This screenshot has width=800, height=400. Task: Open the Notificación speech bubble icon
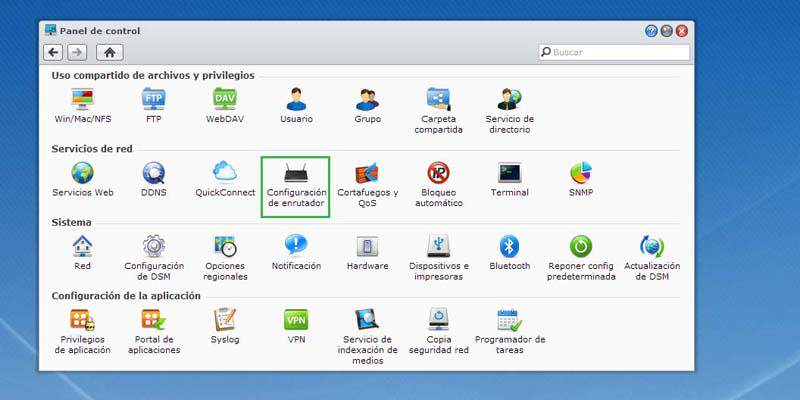(296, 245)
